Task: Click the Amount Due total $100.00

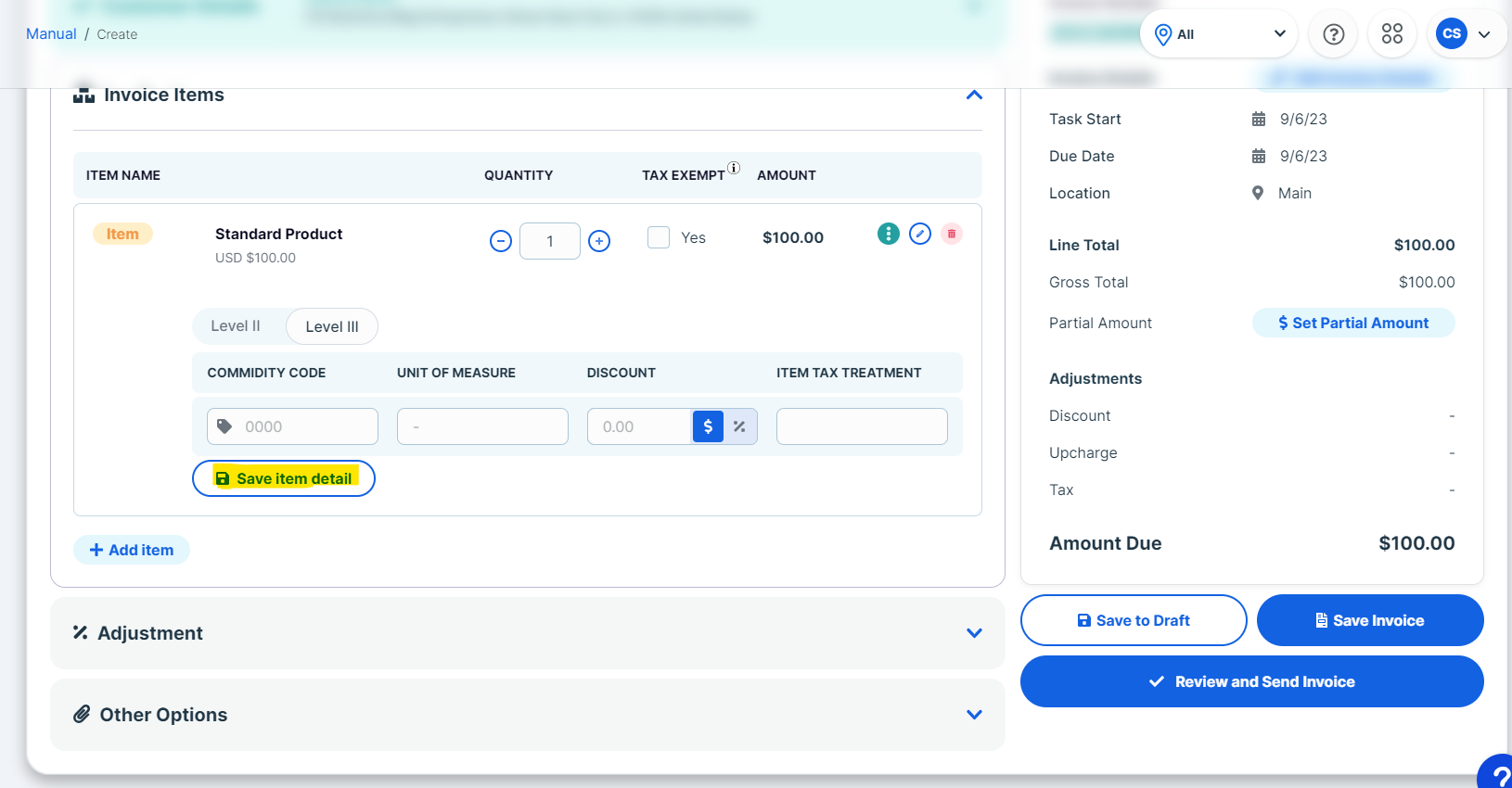Action: (x=1416, y=543)
